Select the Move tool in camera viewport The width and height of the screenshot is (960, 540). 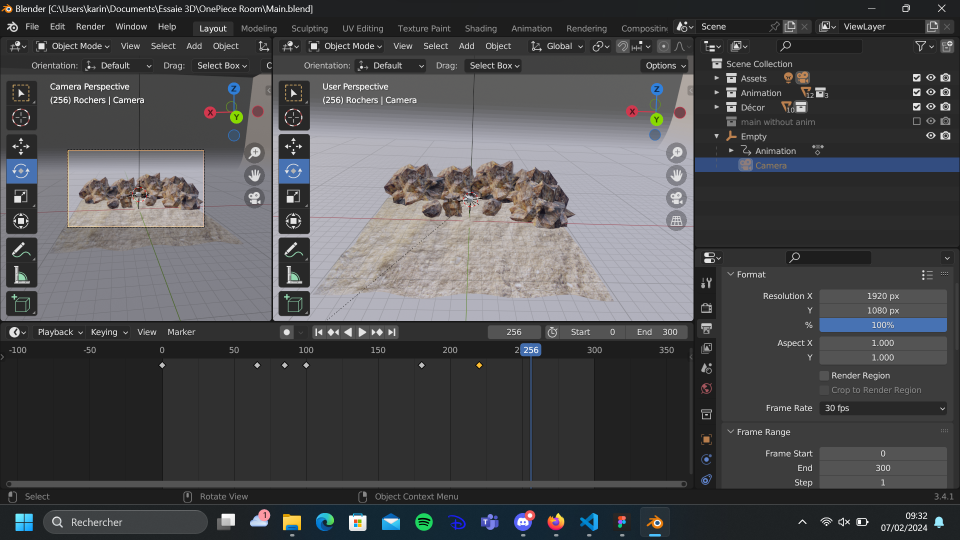[21, 146]
